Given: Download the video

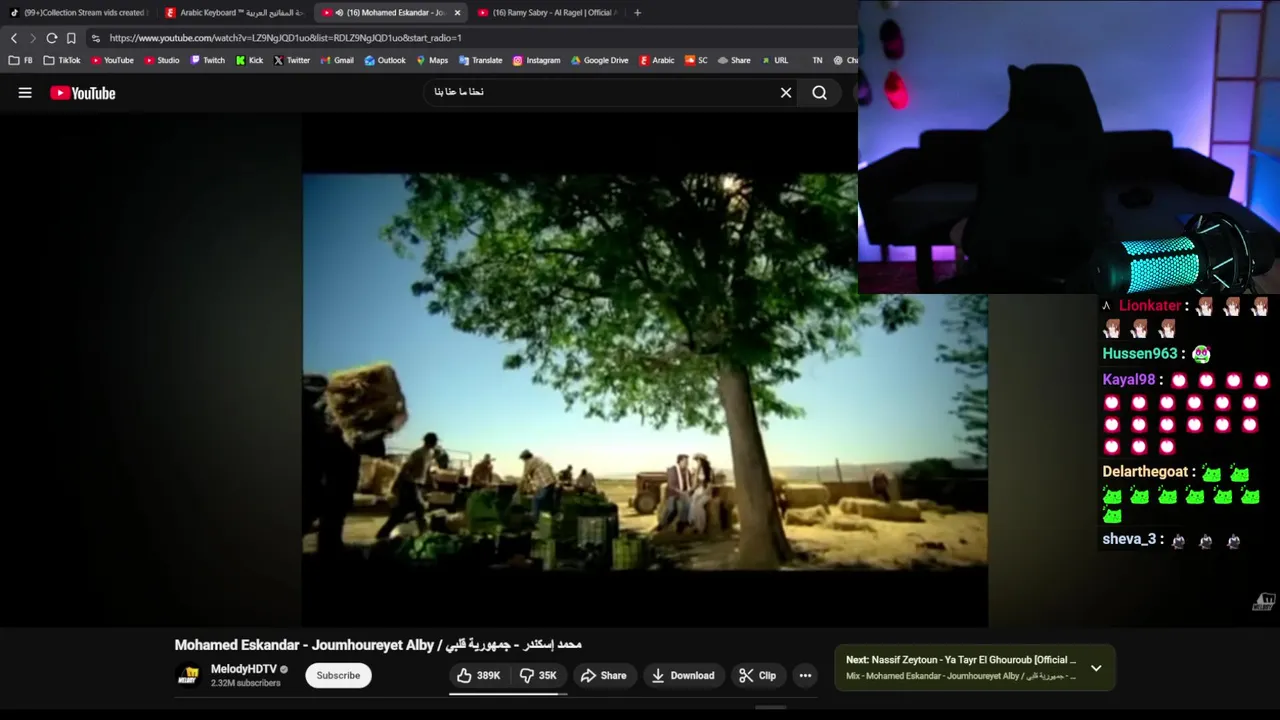Looking at the screenshot, I should [683, 676].
